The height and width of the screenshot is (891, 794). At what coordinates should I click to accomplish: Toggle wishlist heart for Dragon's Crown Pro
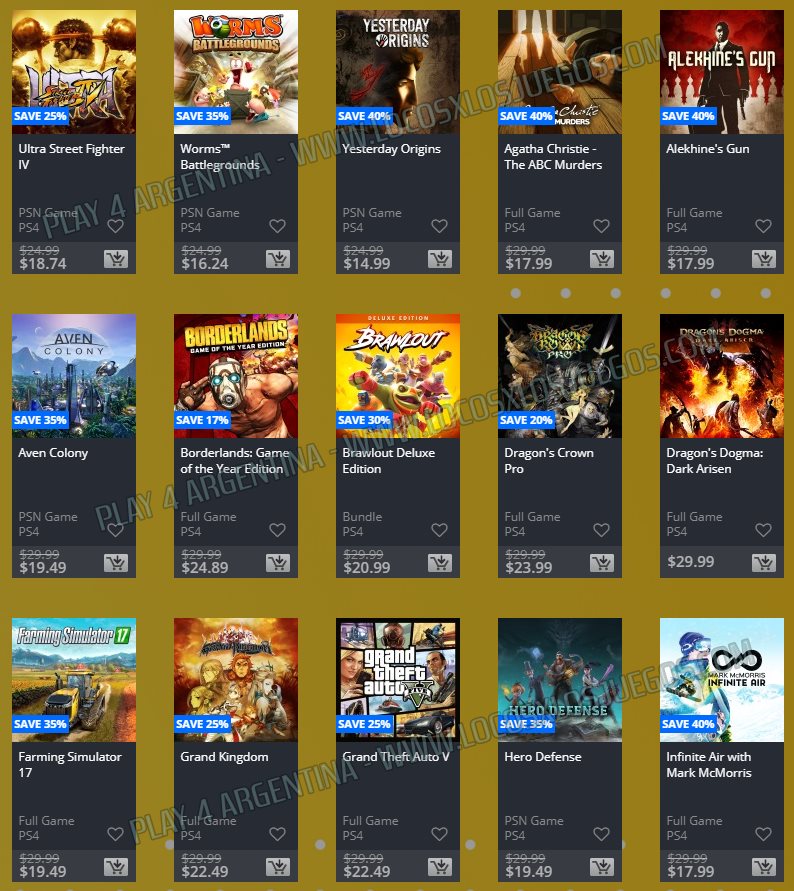click(601, 530)
